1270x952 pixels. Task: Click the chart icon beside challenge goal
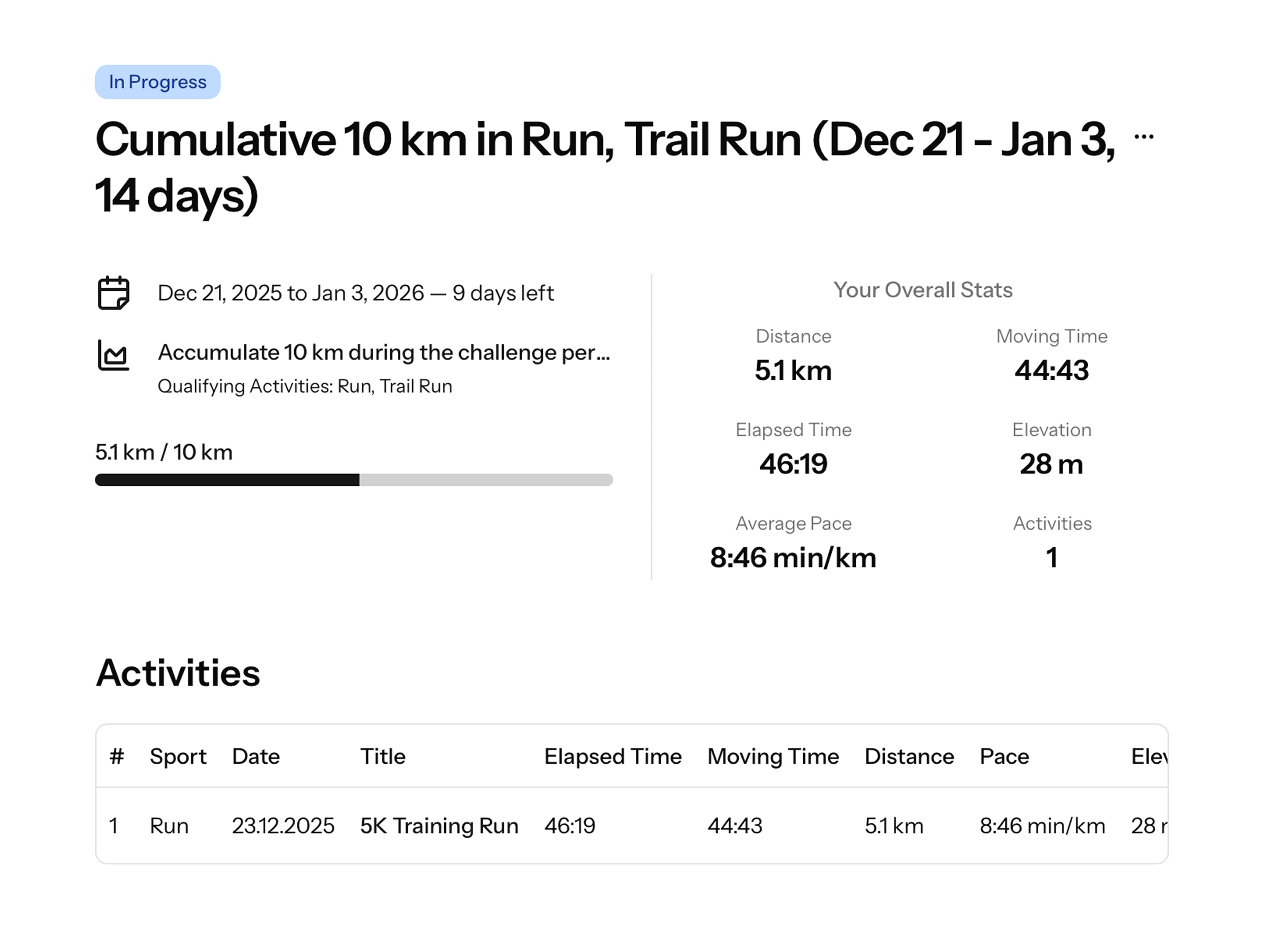click(114, 355)
